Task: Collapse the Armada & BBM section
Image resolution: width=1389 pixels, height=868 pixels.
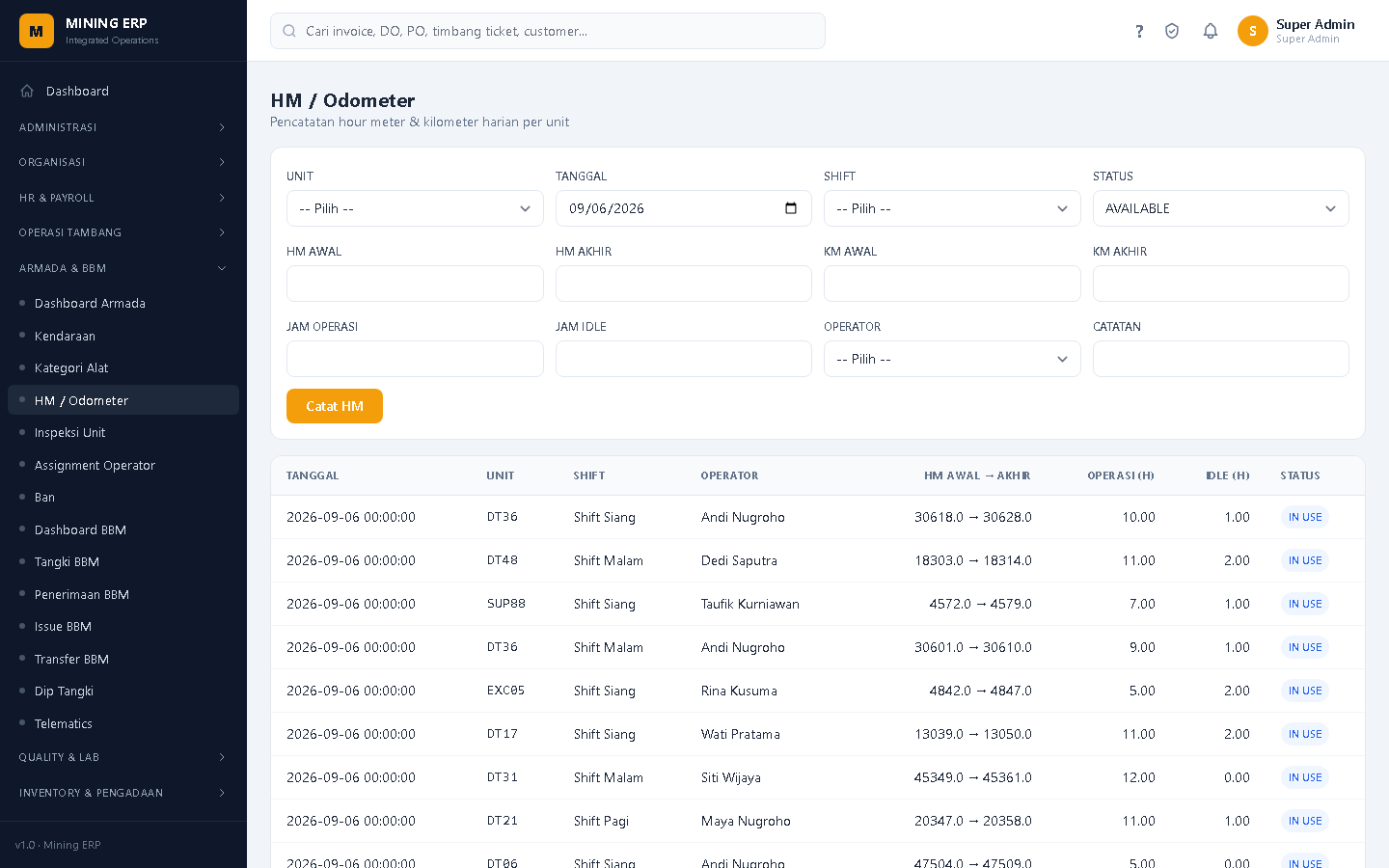Action: (x=123, y=268)
